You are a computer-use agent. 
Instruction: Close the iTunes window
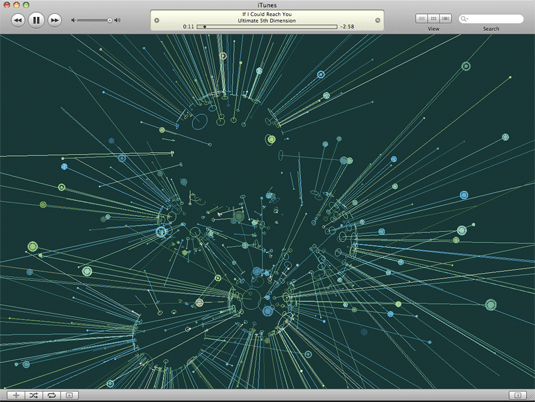point(7,5)
